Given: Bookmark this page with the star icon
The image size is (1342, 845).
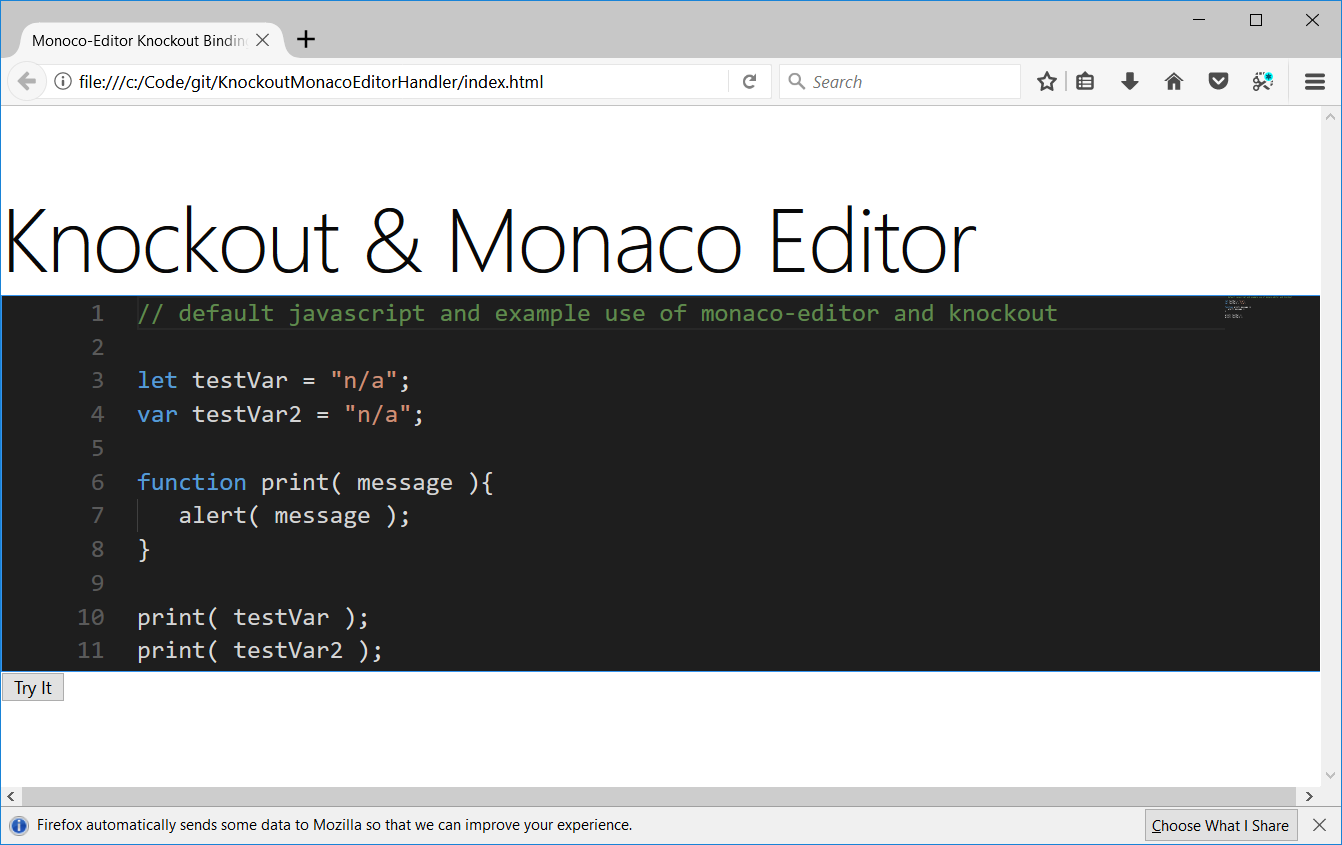Looking at the screenshot, I should click(1047, 82).
